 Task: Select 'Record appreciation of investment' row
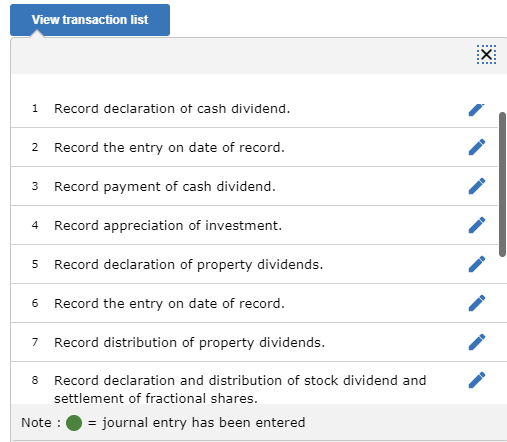[x=254, y=225]
